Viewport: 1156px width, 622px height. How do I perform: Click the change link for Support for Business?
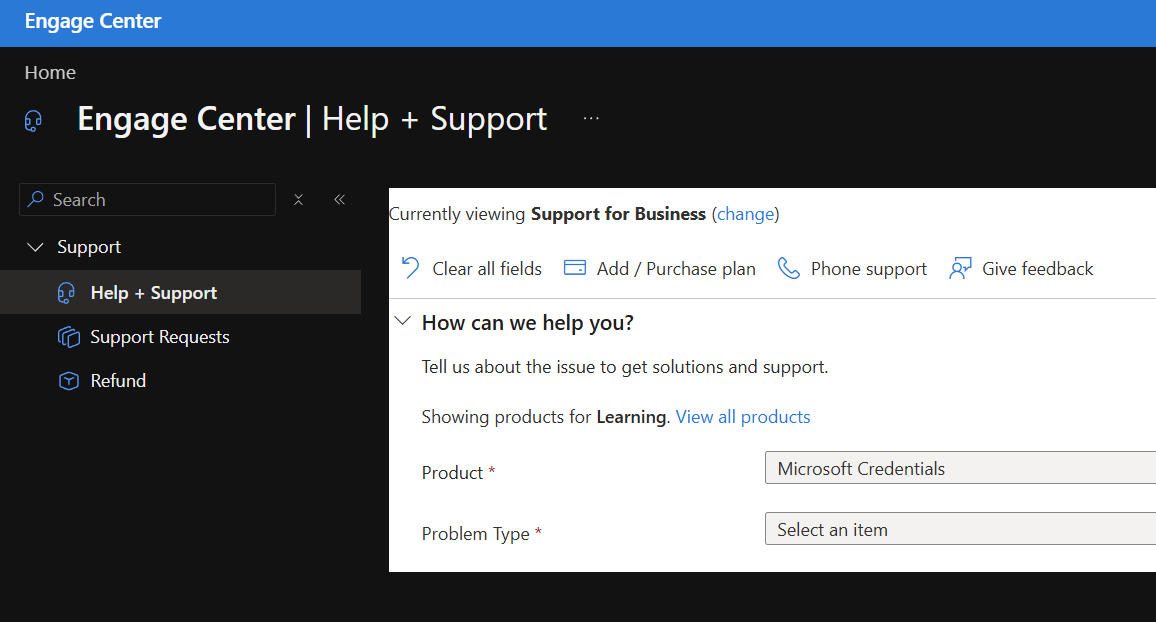click(x=745, y=214)
